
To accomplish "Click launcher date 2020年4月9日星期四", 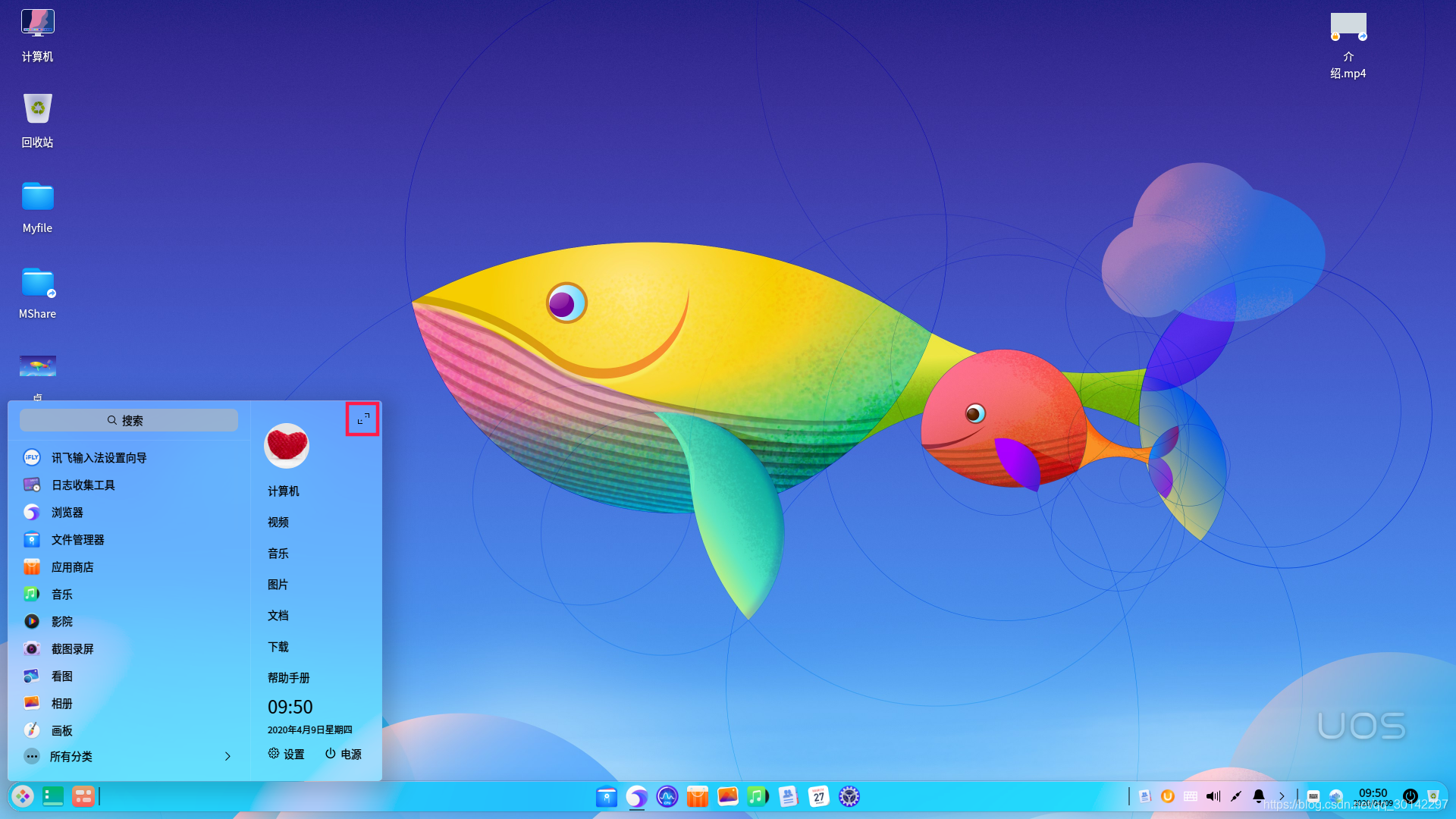I will [x=310, y=730].
